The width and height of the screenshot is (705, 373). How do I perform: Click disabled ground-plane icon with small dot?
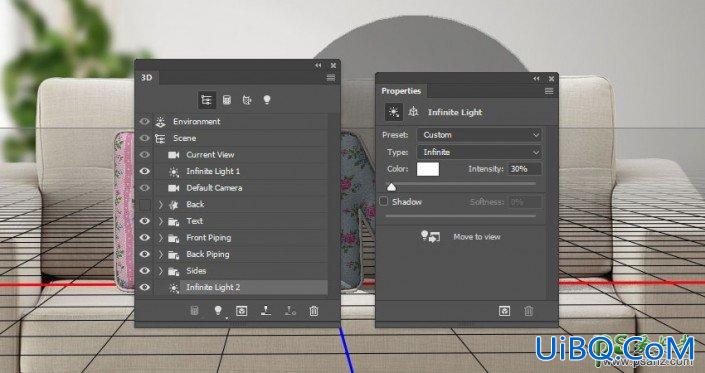(290, 311)
